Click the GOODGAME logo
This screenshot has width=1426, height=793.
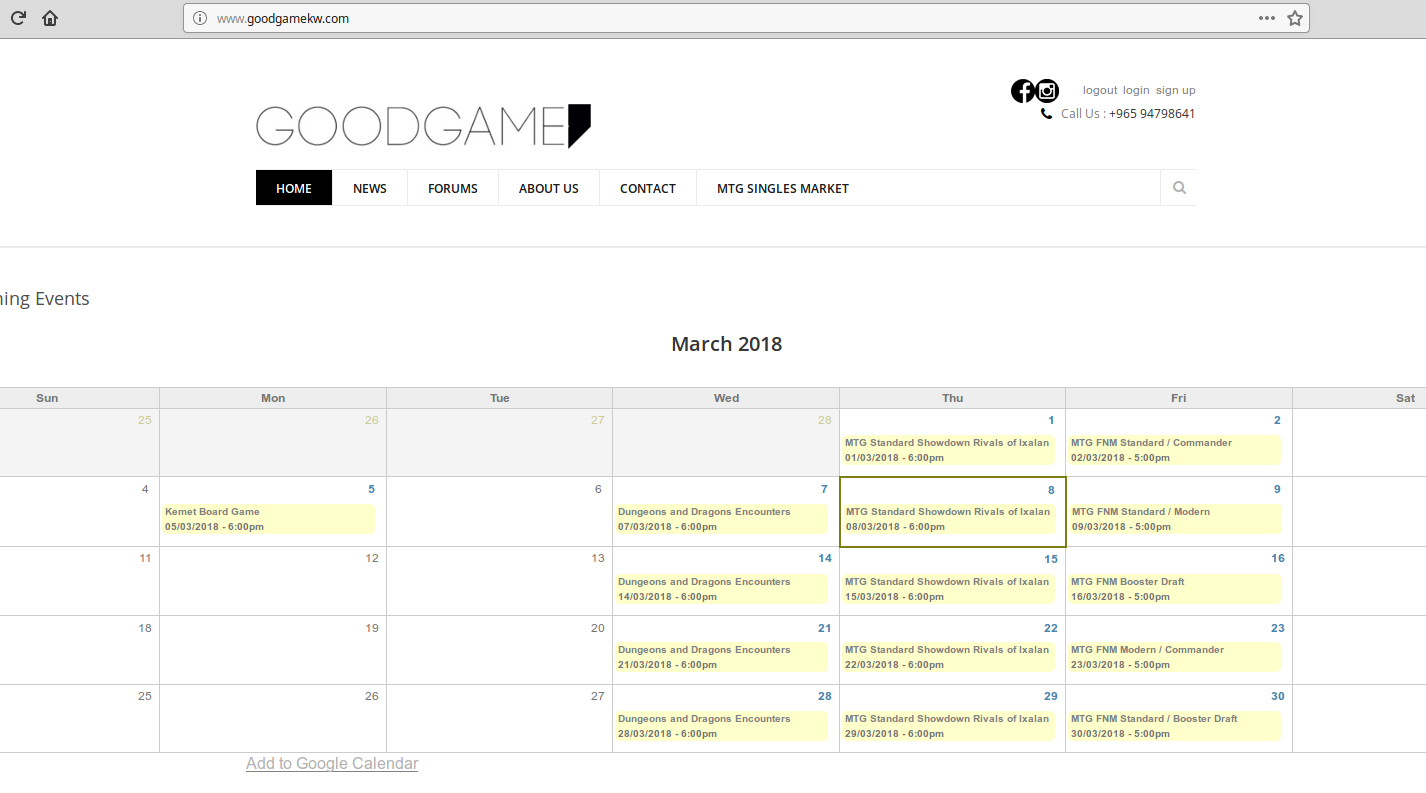424,126
